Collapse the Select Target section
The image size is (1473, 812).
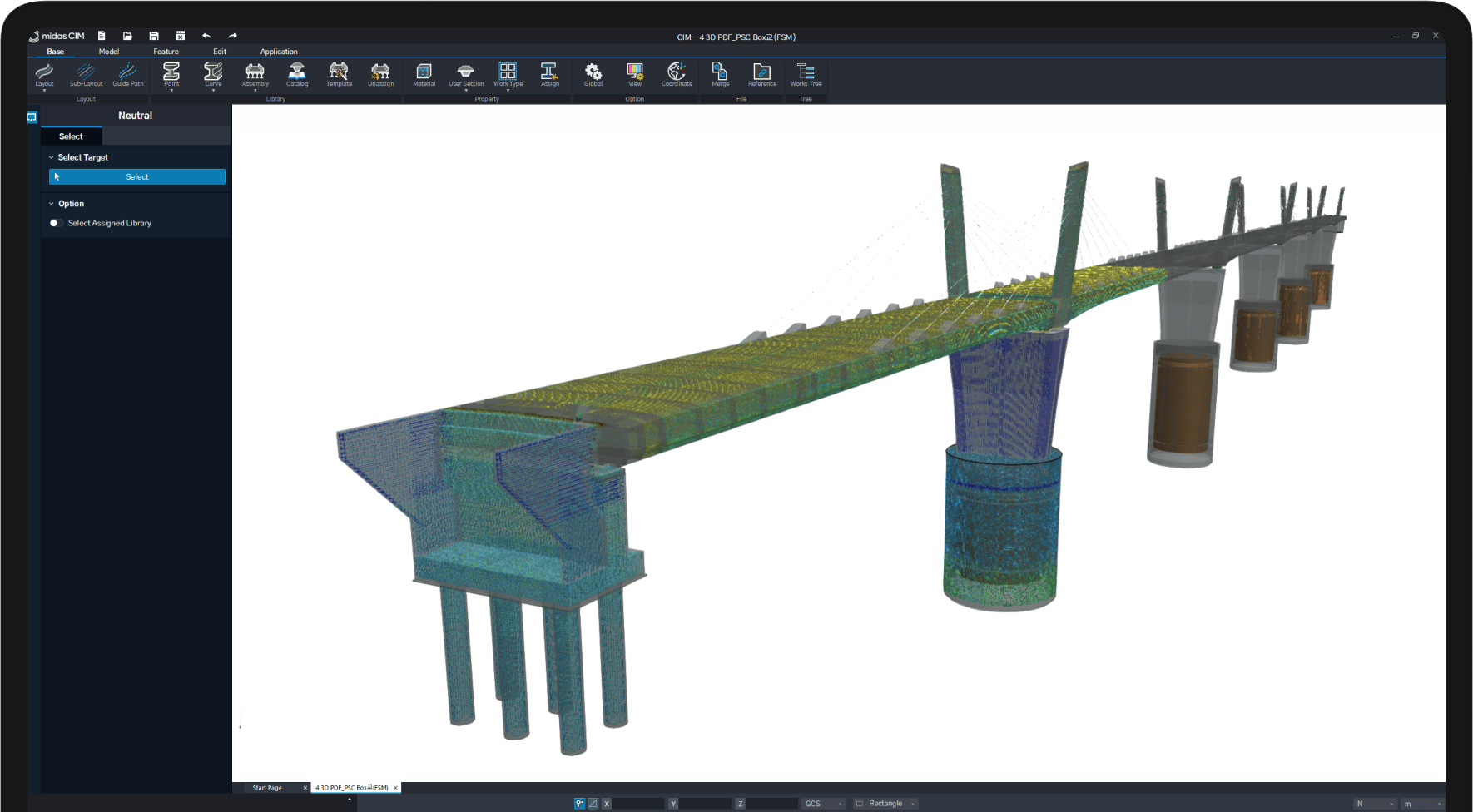pyautogui.click(x=52, y=157)
